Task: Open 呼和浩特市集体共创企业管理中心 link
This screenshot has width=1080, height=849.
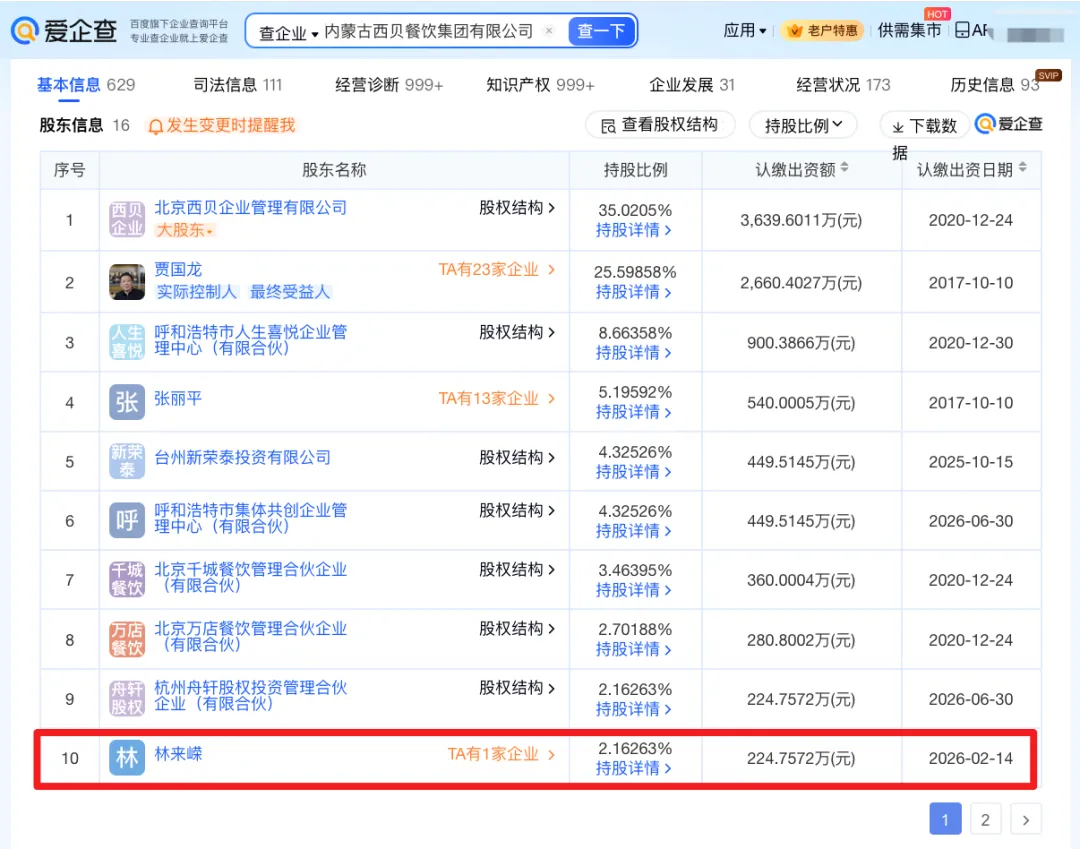Action: [250, 518]
